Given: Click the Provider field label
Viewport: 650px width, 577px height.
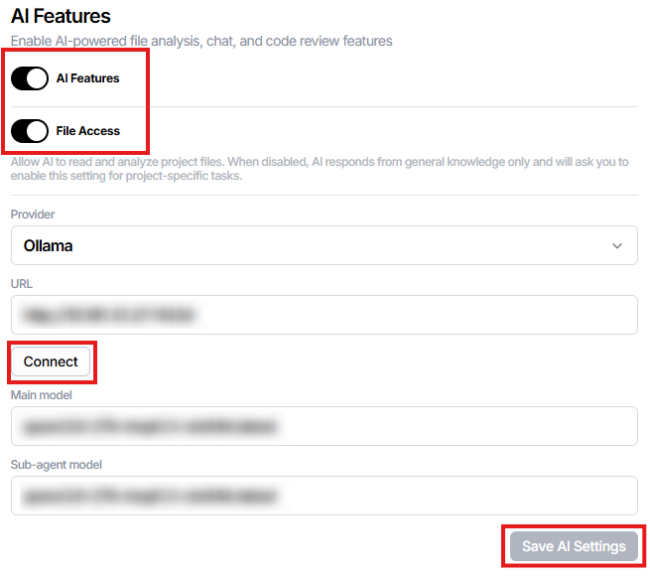Looking at the screenshot, I should tap(33, 214).
